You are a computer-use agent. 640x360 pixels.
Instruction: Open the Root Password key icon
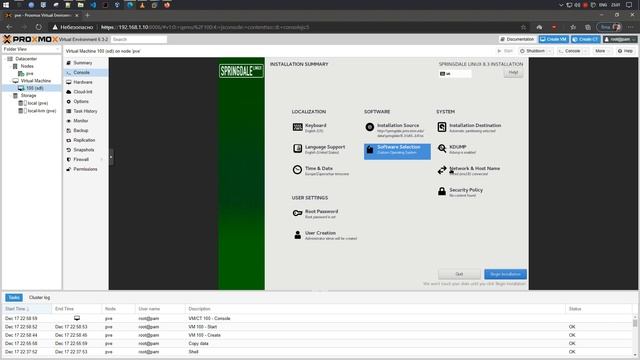[298, 213]
